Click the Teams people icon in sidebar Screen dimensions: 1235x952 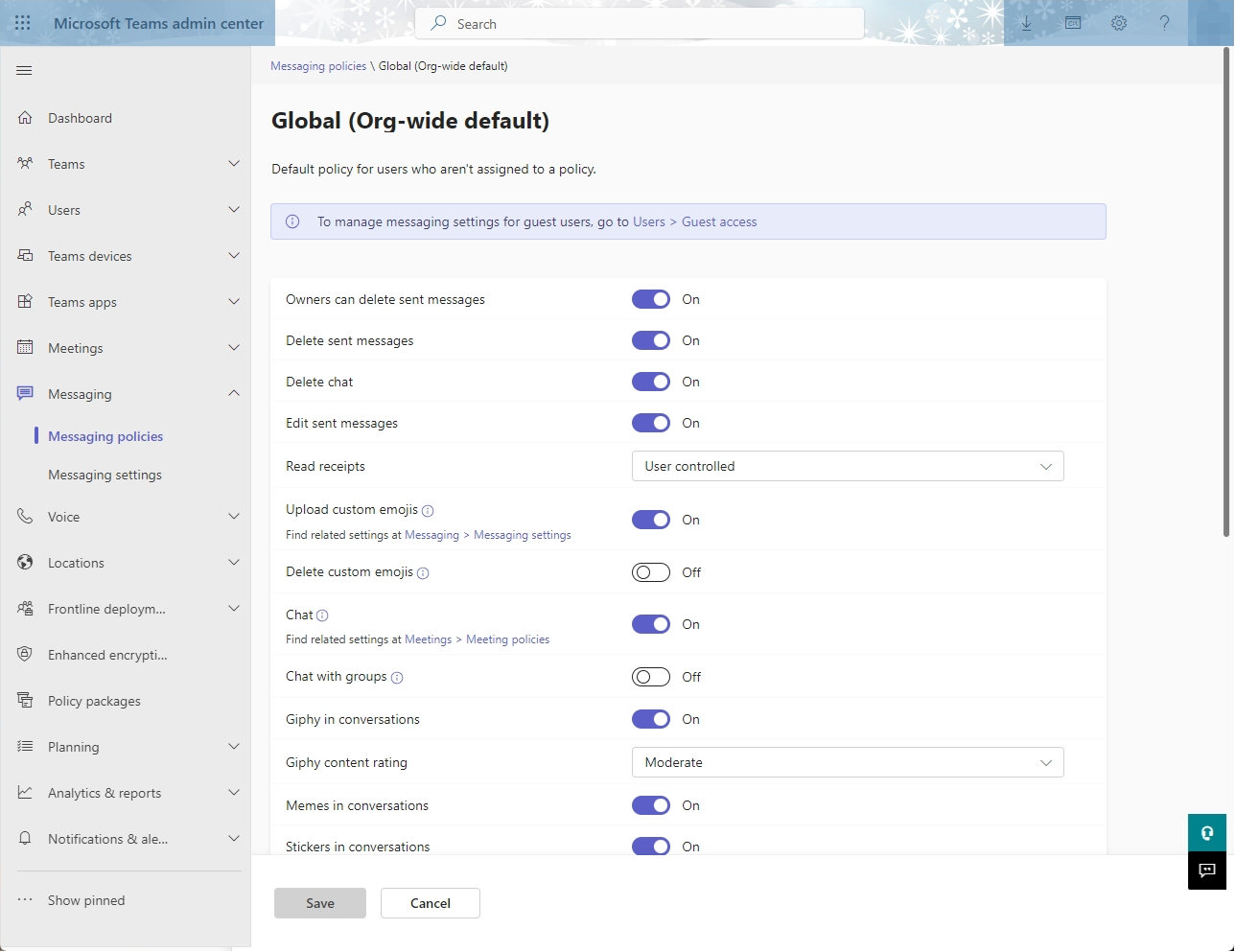pyautogui.click(x=25, y=164)
